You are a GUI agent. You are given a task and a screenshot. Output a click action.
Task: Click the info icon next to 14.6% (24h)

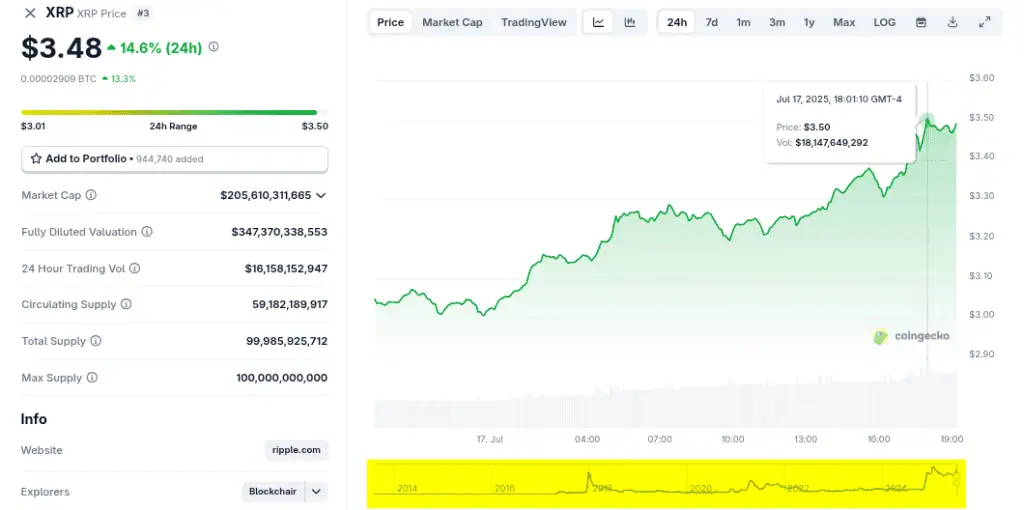[214, 47]
